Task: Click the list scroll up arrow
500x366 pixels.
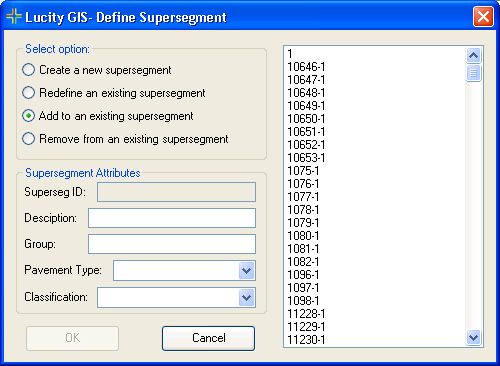Action: tap(473, 55)
